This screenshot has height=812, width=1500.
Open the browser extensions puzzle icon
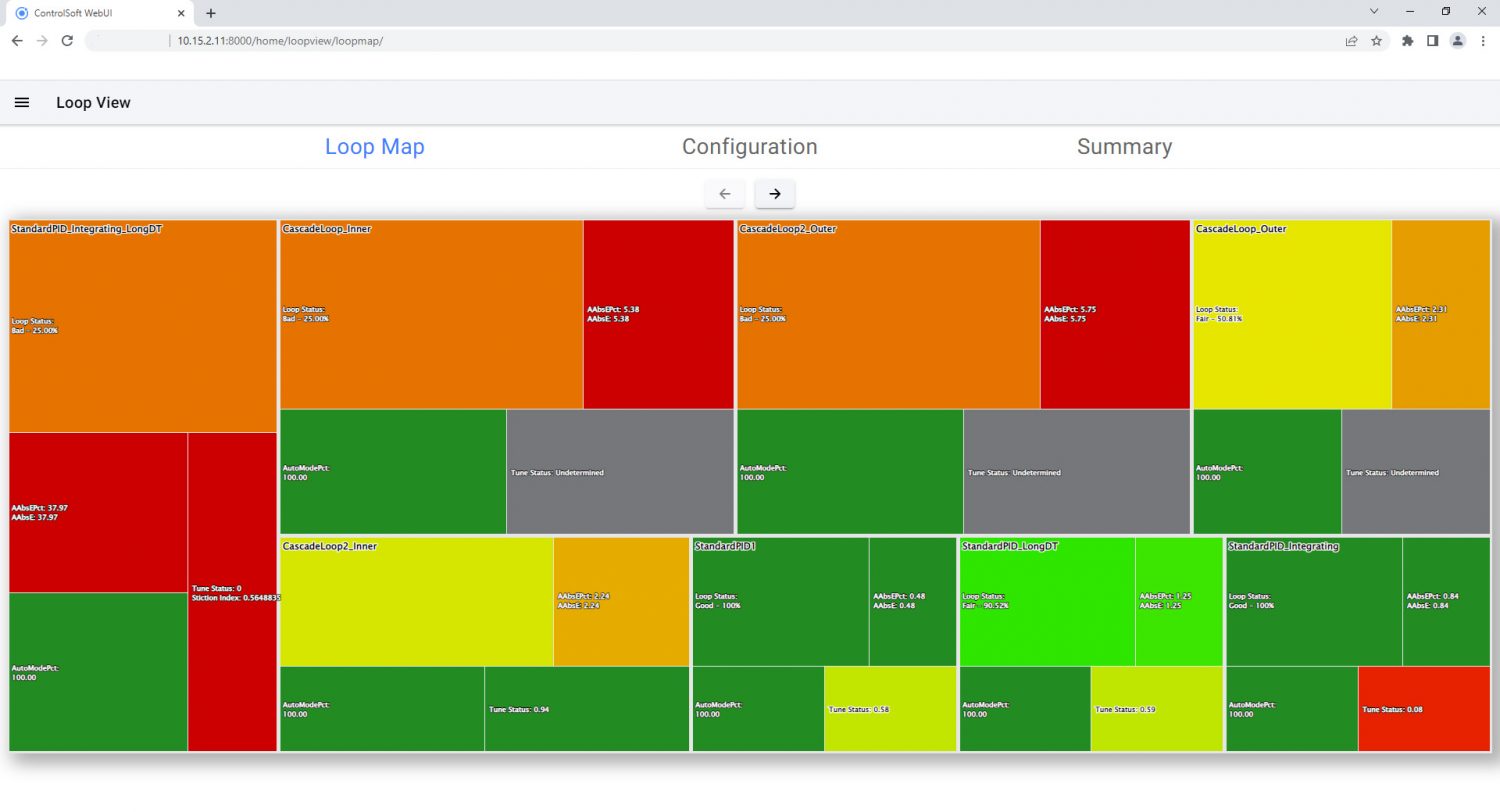coord(1407,41)
